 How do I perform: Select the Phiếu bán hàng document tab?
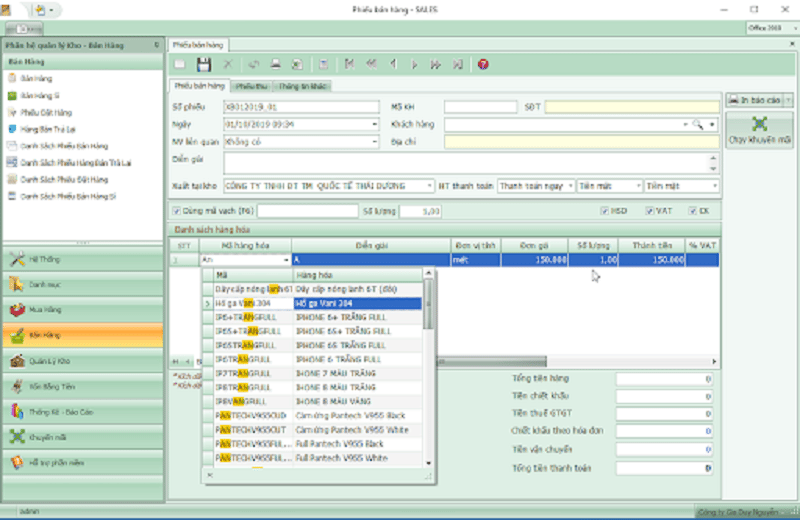[x=198, y=45]
